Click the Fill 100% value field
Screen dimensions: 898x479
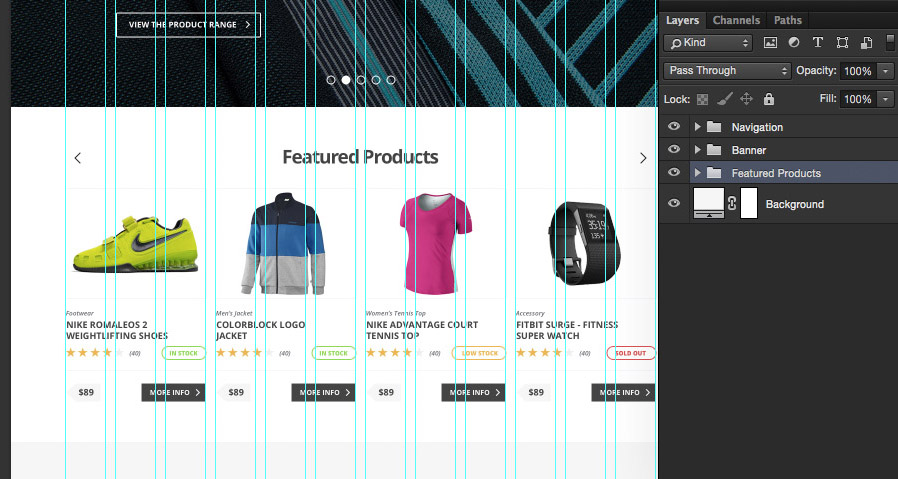[x=858, y=99]
